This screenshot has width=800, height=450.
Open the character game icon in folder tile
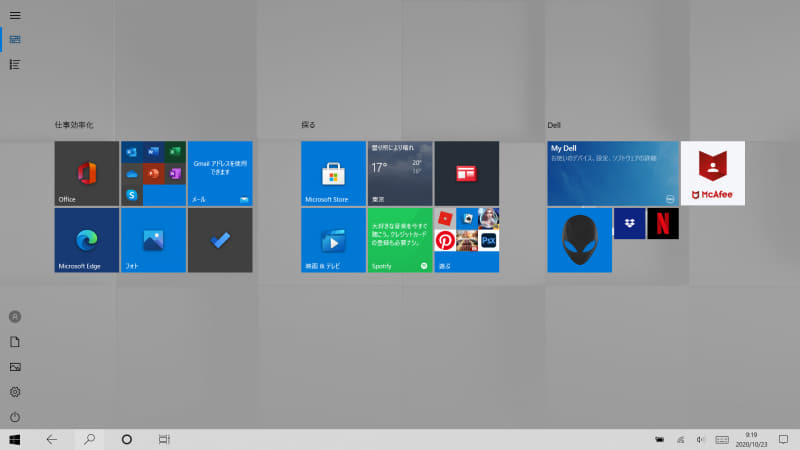pos(488,218)
